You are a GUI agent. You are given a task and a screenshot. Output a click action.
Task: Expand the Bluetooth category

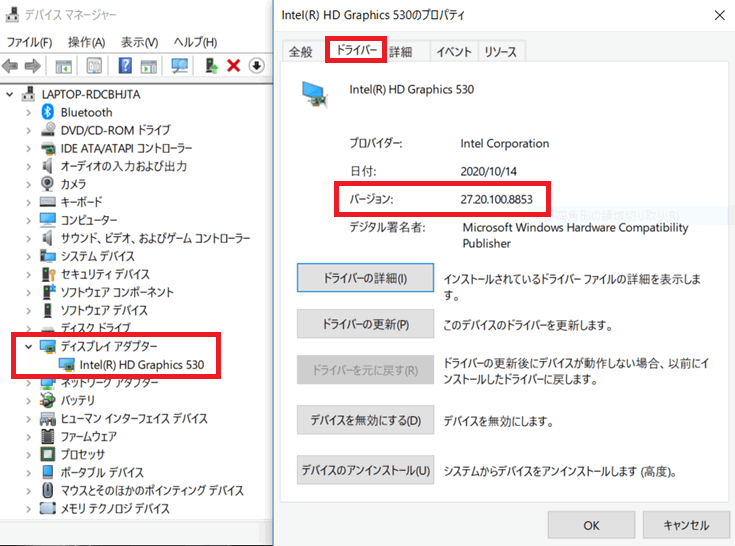click(28, 112)
